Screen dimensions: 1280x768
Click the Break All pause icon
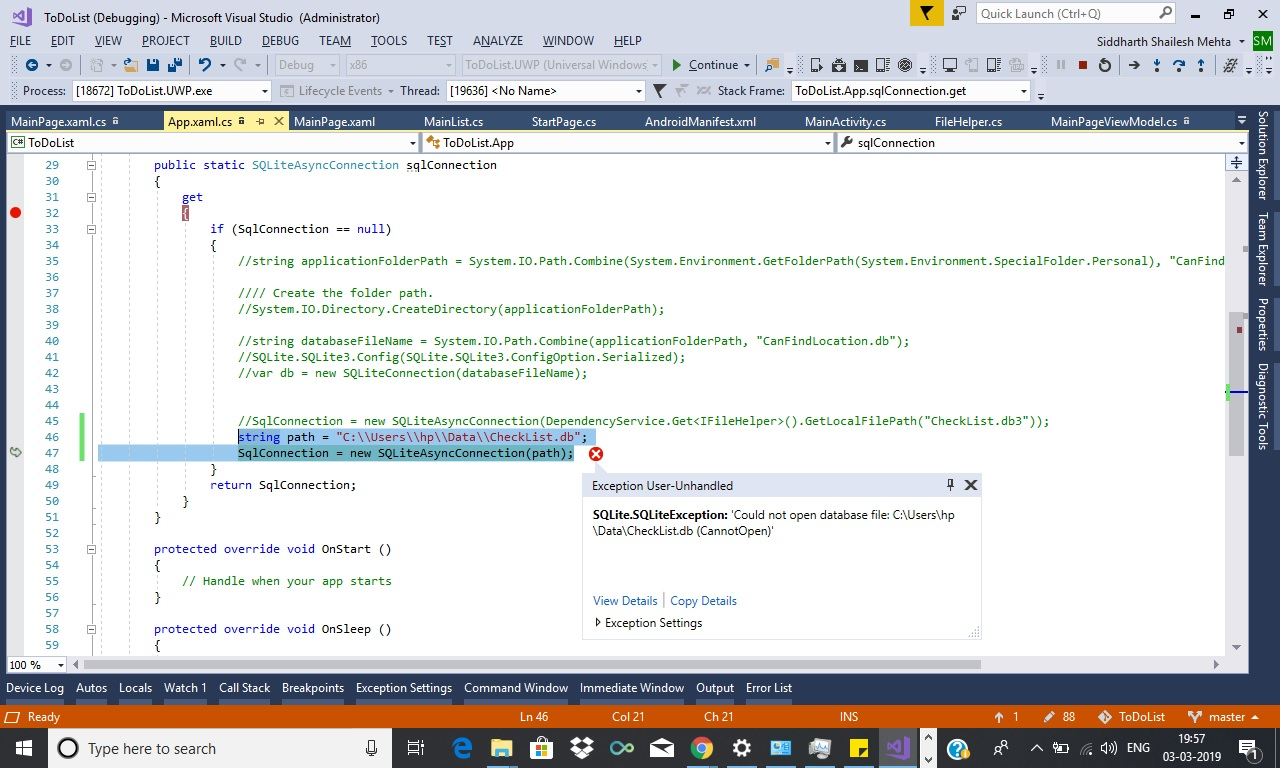pyautogui.click(x=1060, y=66)
